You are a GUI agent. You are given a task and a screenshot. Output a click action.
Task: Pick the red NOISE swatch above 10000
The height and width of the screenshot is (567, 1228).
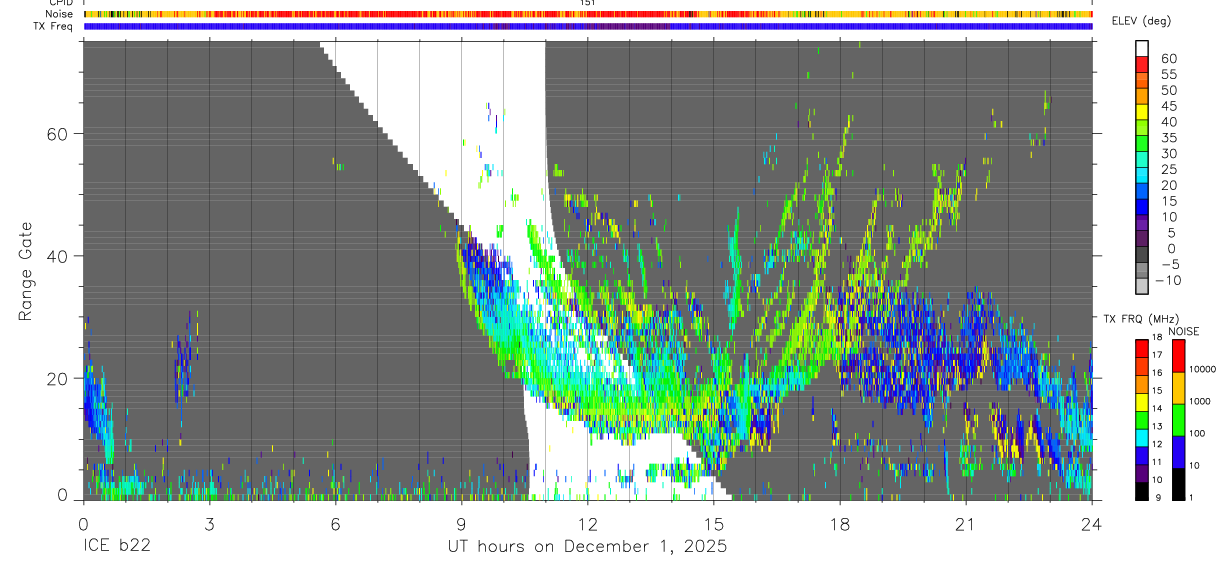1180,356
